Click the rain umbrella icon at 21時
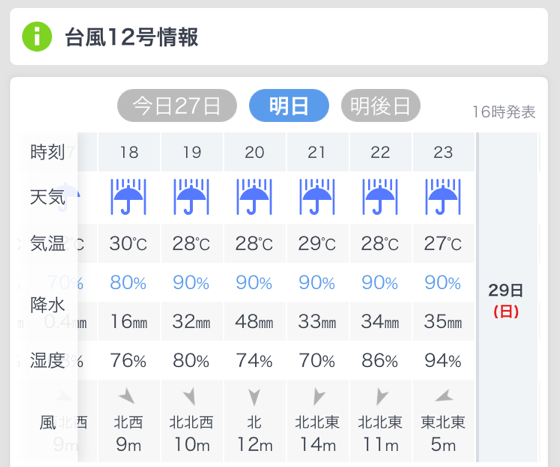560x467 pixels. click(x=317, y=197)
